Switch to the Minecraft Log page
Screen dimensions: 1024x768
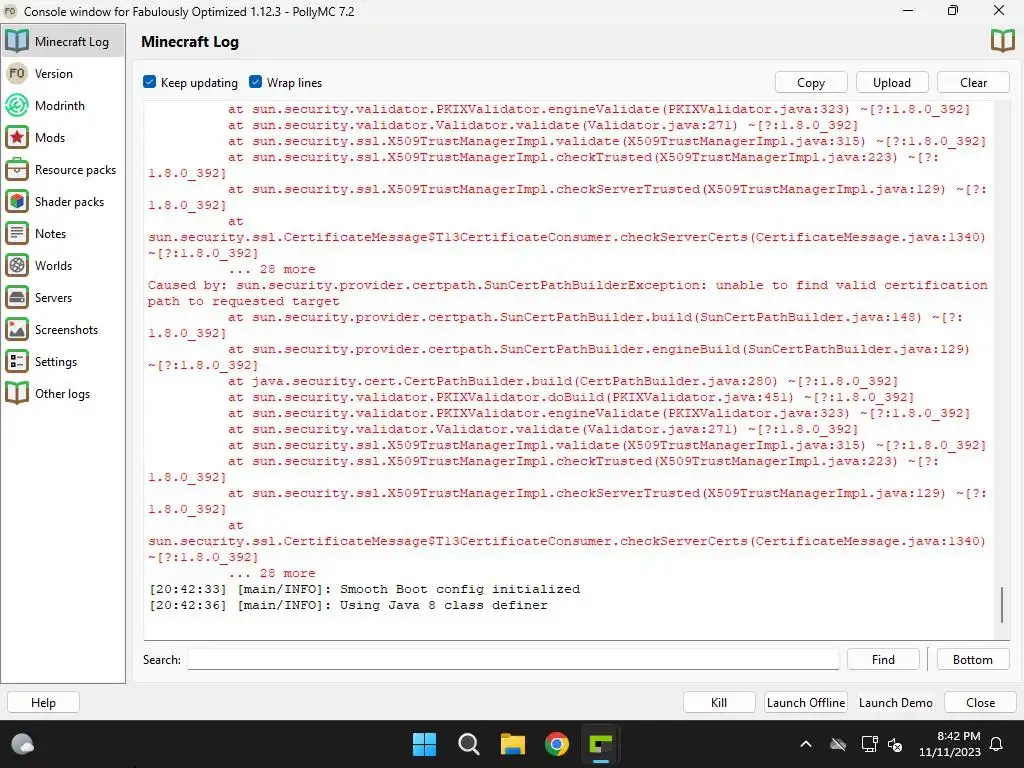pos(63,41)
